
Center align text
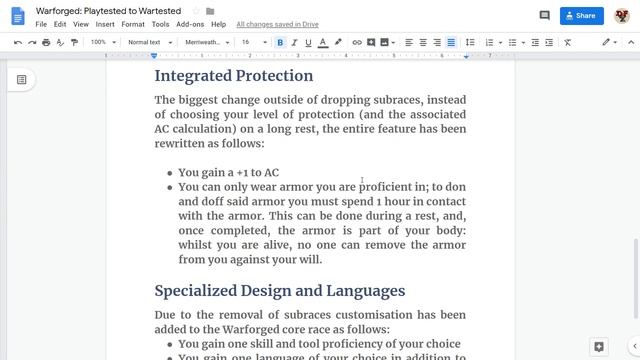point(423,42)
